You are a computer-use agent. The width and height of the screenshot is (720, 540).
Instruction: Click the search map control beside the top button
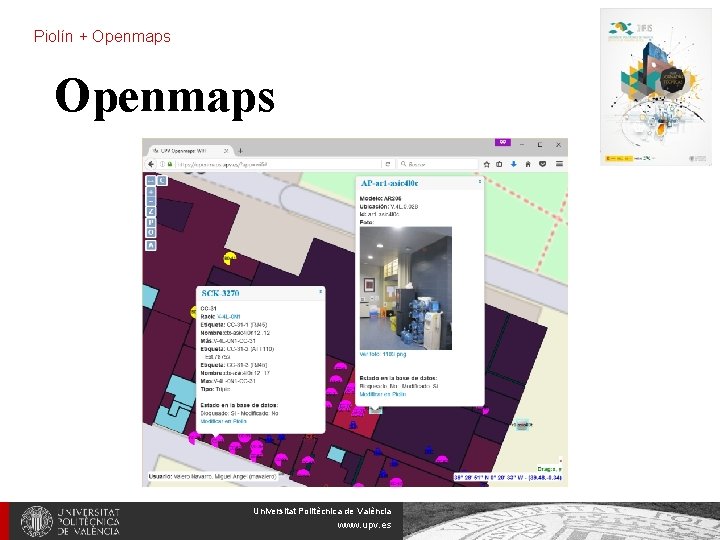click(x=162, y=180)
